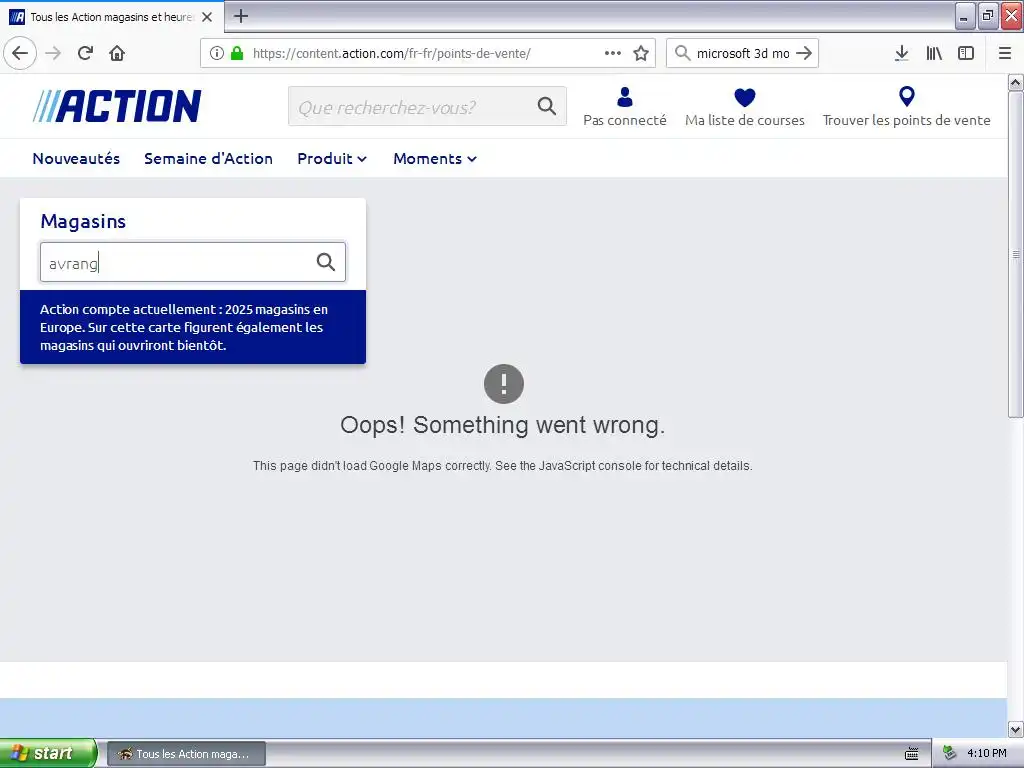Click the vertical scrollbar thumb

[x=1015, y=254]
